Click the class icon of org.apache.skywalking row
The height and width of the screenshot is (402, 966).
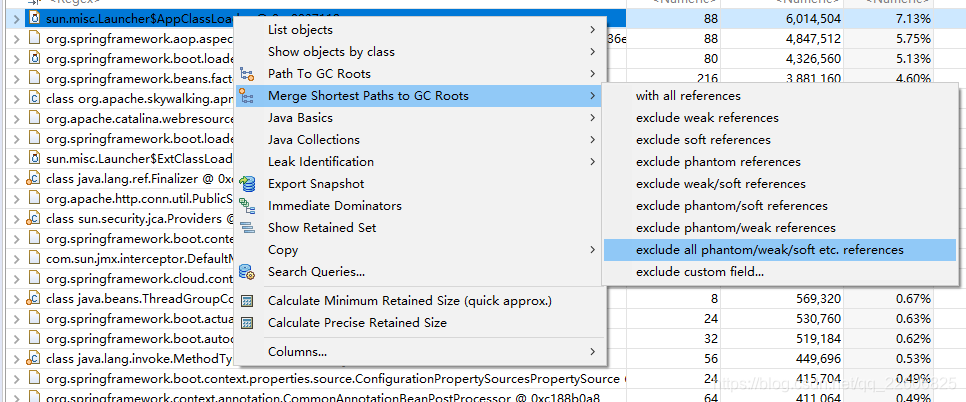click(34, 98)
